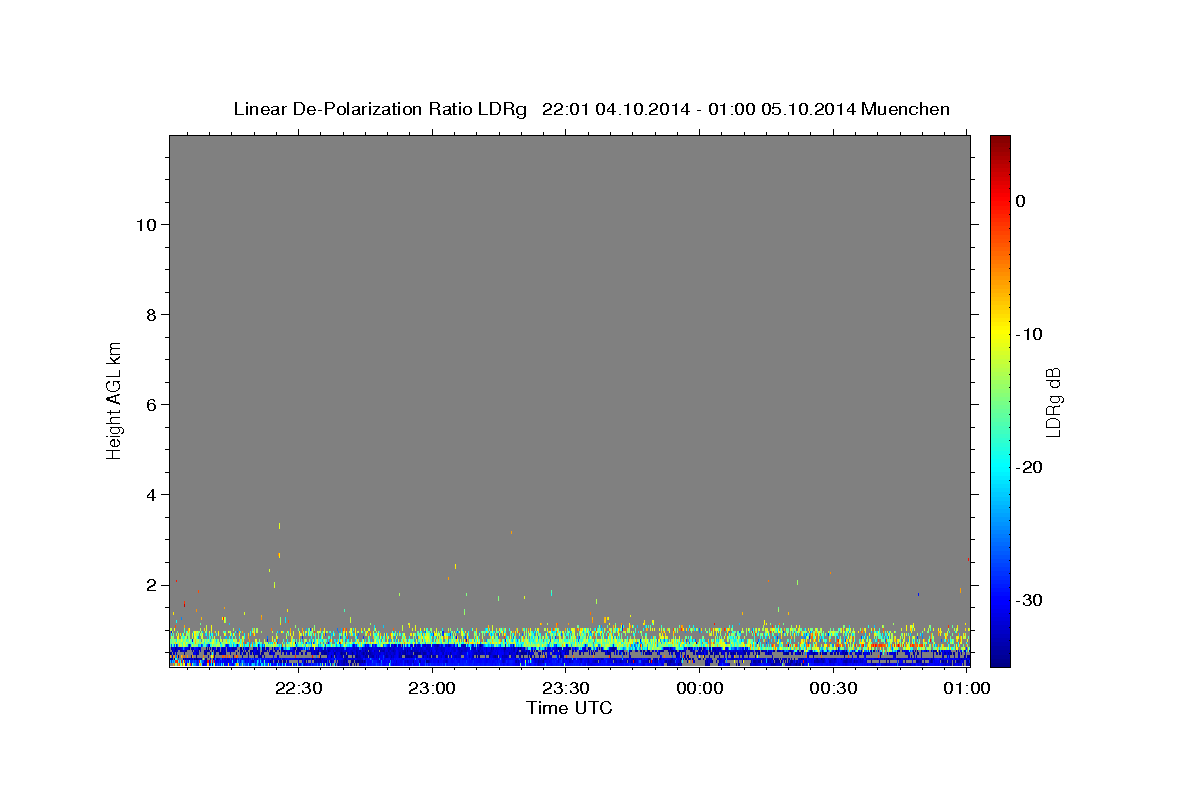Click the height label 2
1200x800 pixels.
149,585
